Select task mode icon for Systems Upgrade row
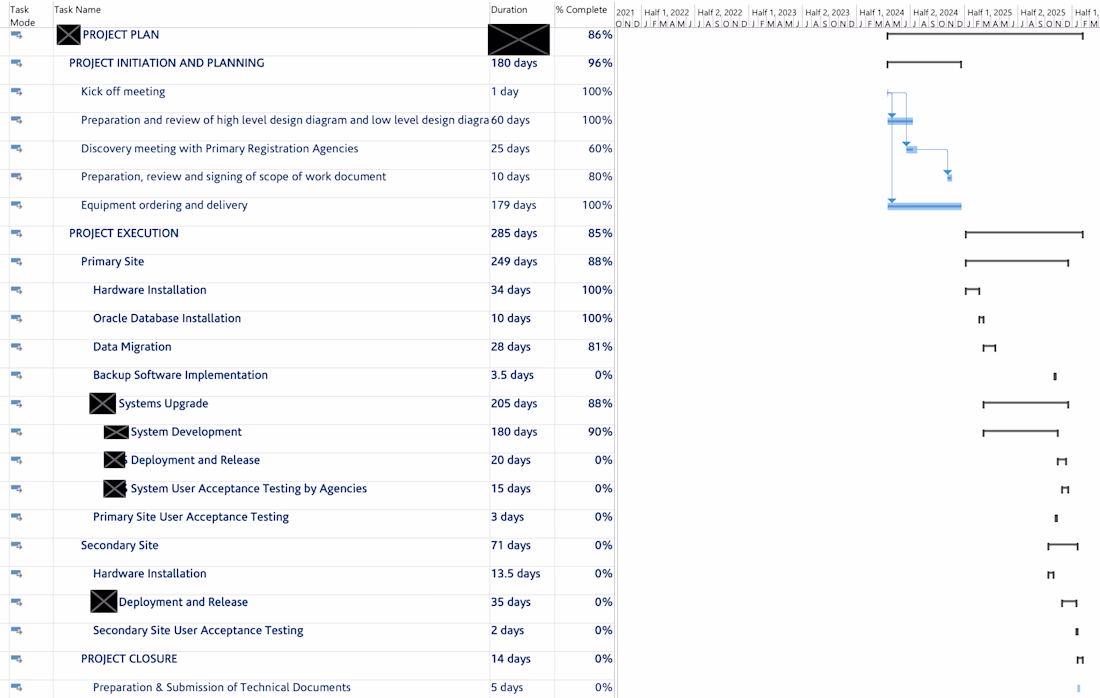The height and width of the screenshot is (698, 1100). (16, 403)
